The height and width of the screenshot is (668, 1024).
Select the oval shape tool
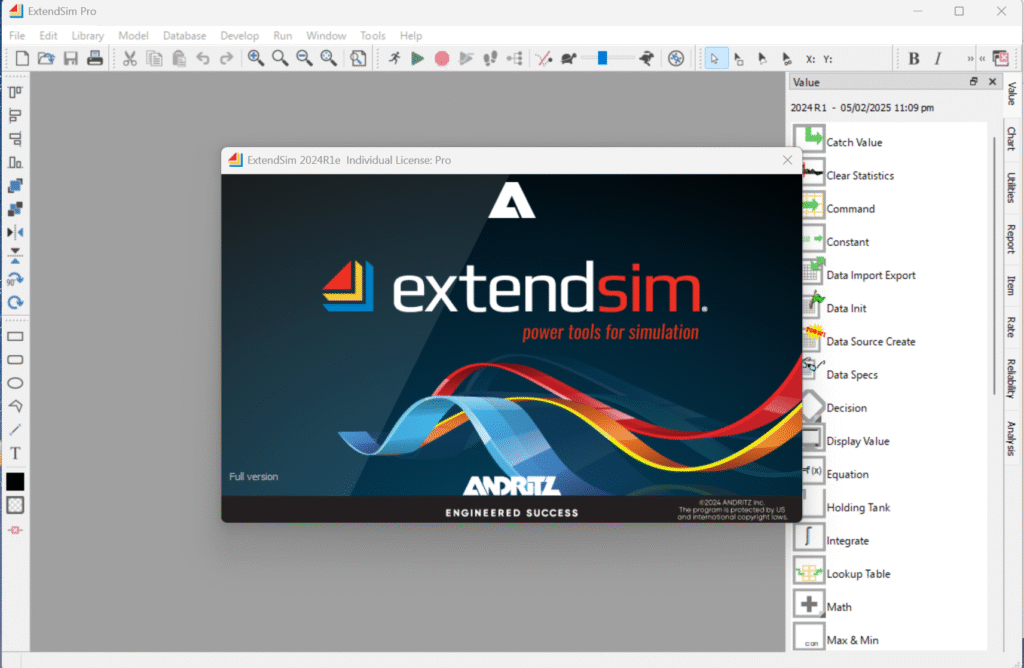(x=15, y=383)
